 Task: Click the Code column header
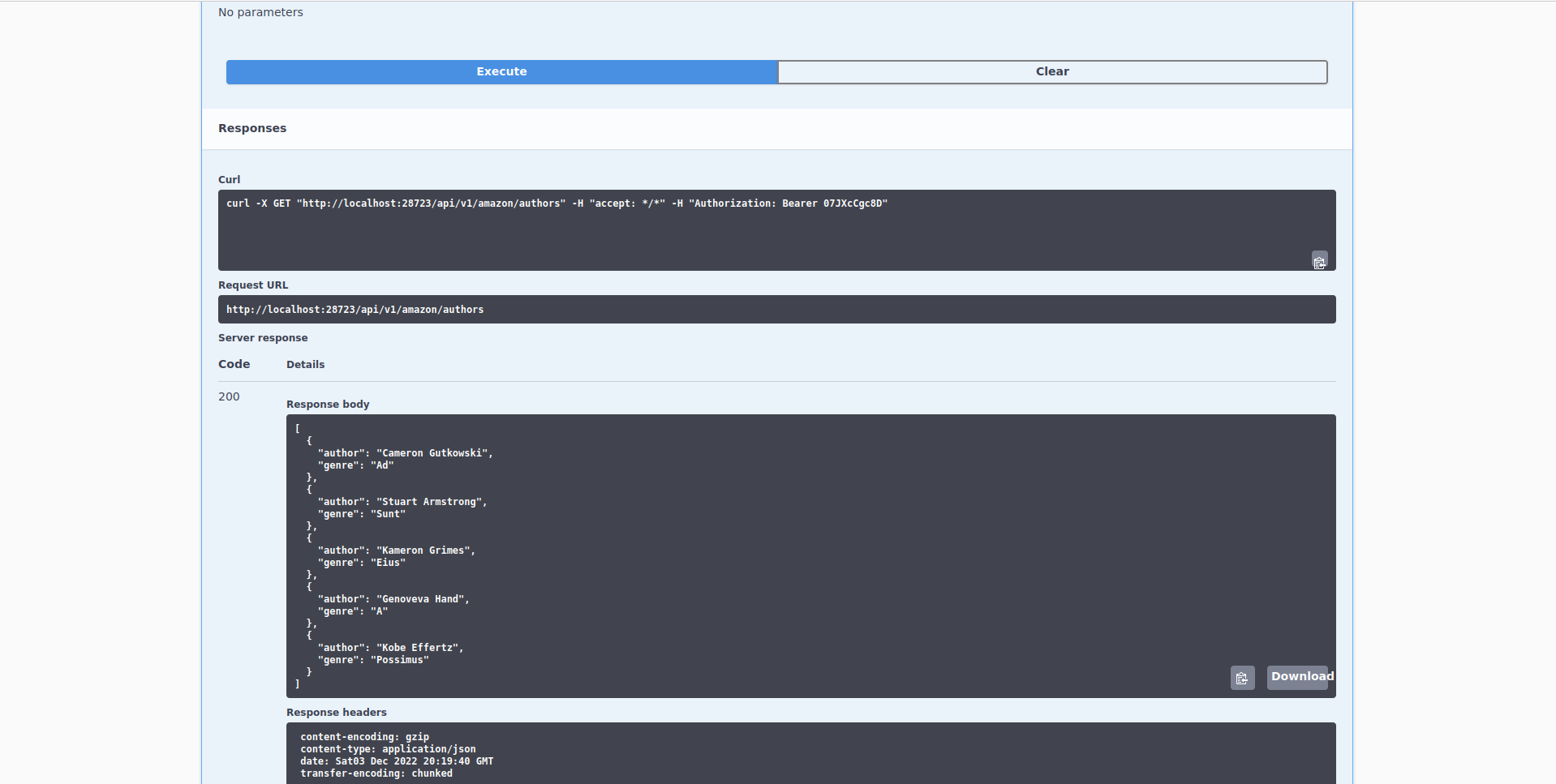233,364
